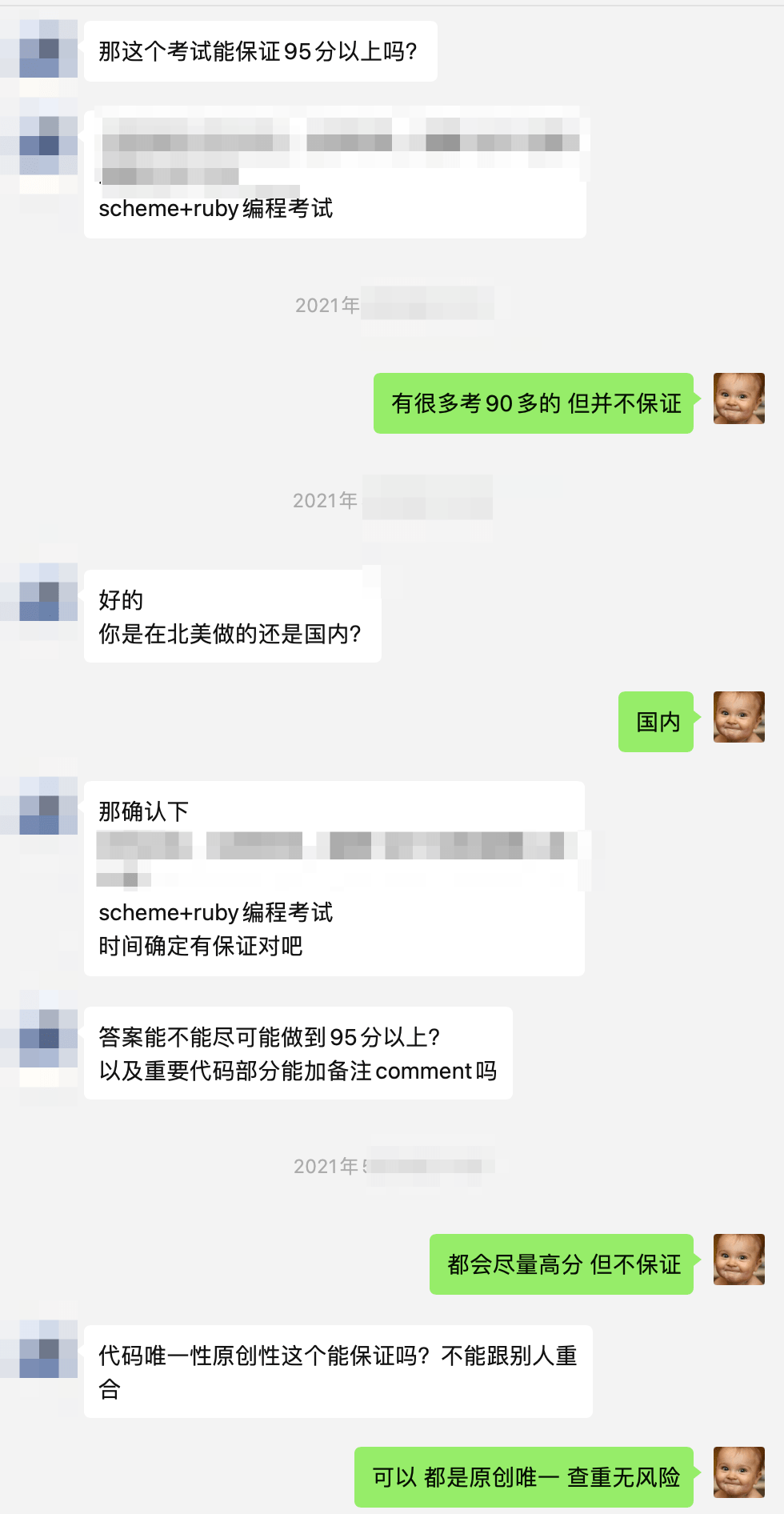Select the "不能跟别人重合" message bubble
Viewport: 784px width, 1514px height.
coord(338,1372)
